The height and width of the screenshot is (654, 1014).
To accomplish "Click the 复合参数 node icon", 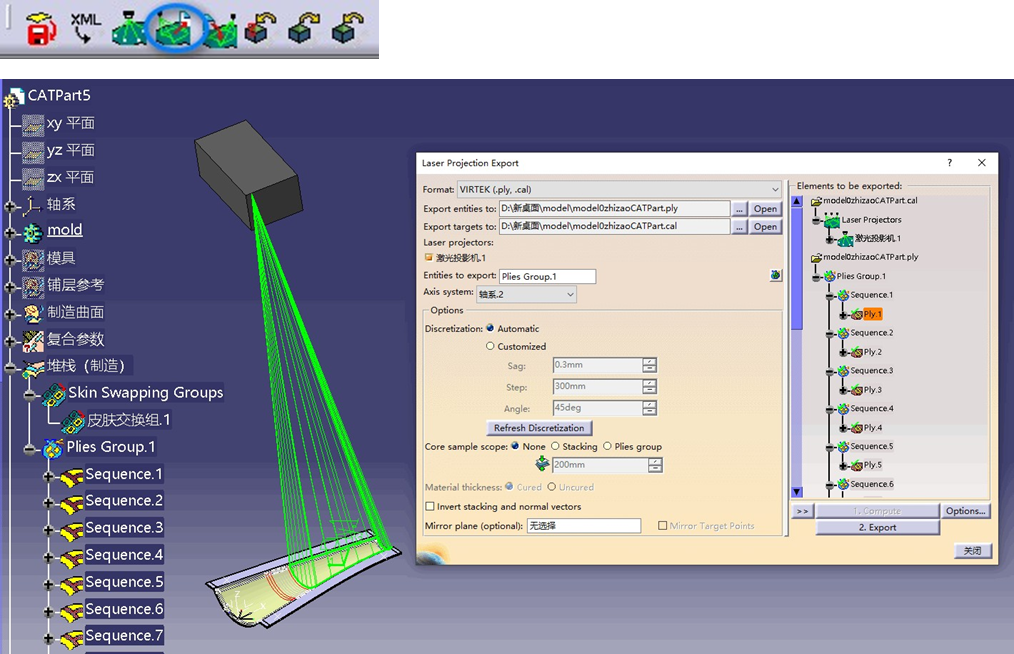I will (33, 341).
